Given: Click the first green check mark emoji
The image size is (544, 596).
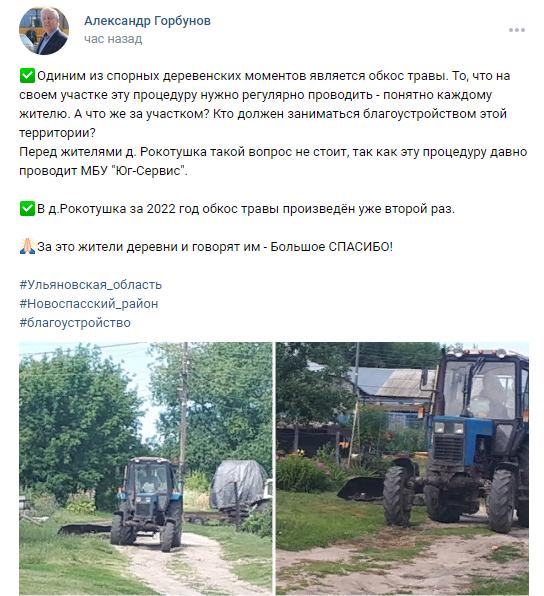Looking at the screenshot, I should (x=27, y=76).
